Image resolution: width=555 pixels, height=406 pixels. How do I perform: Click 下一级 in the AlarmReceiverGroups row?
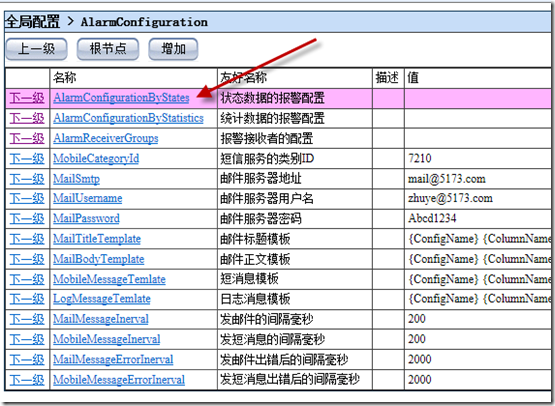click(x=27, y=138)
